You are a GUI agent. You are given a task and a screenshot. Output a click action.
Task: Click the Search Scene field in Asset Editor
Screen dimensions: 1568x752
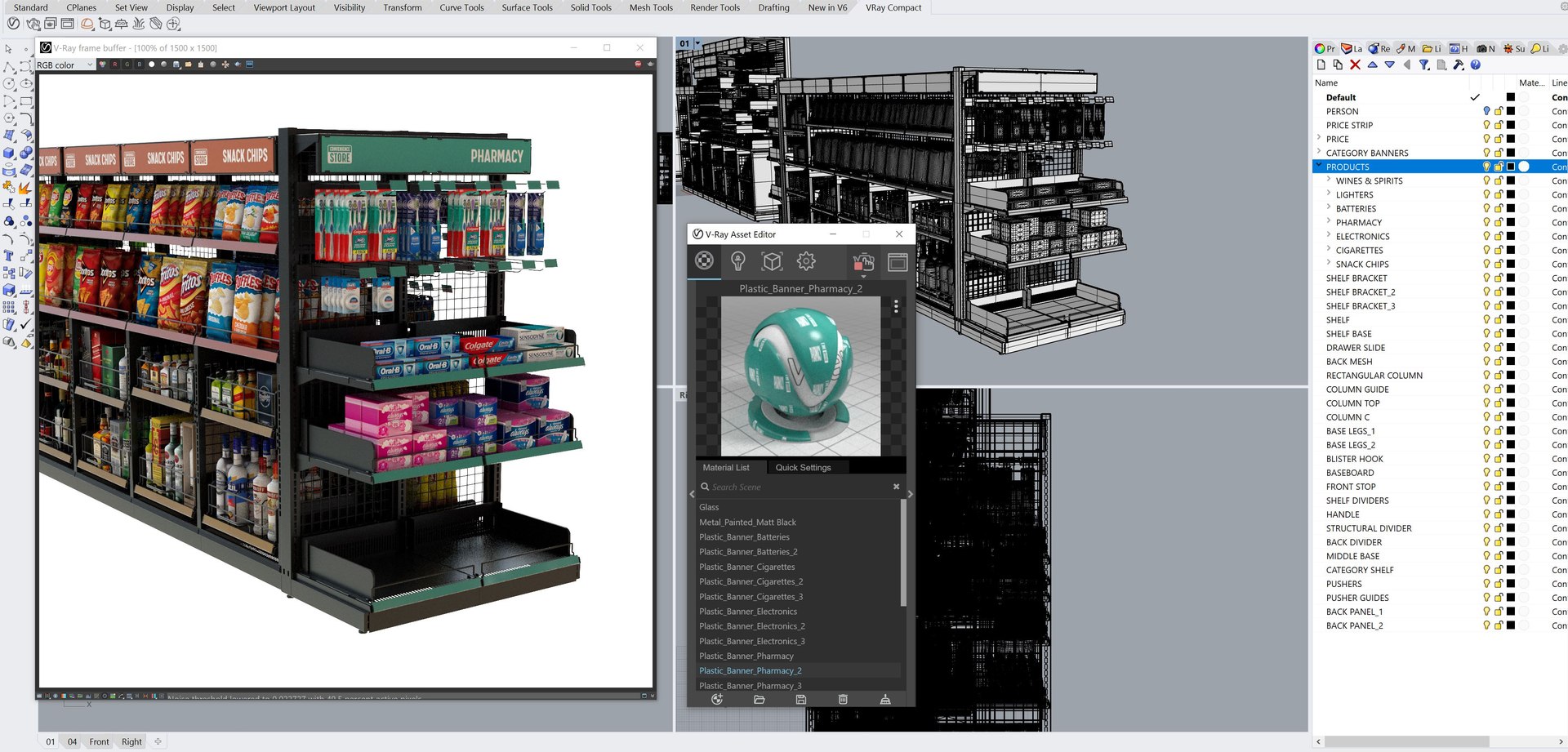[x=800, y=487]
